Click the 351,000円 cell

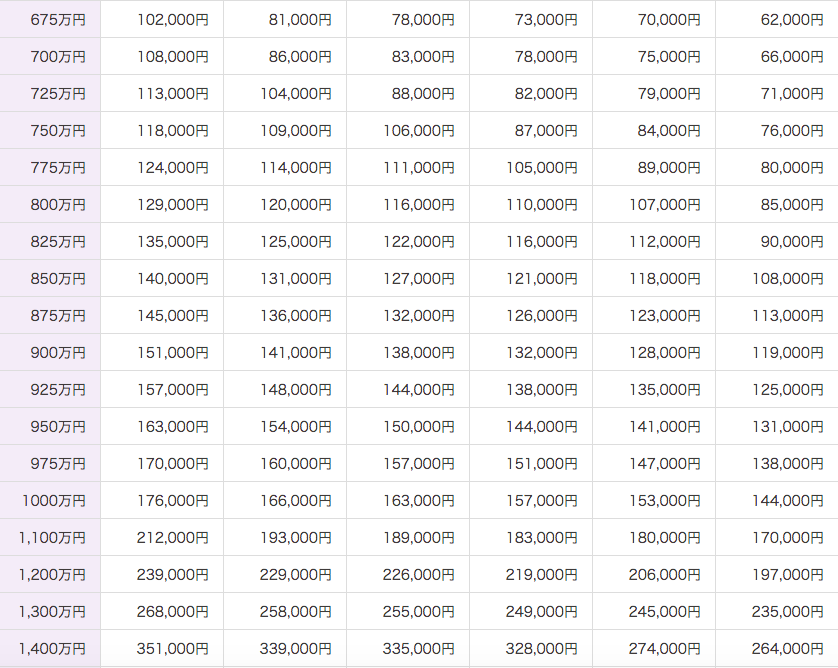click(x=162, y=648)
